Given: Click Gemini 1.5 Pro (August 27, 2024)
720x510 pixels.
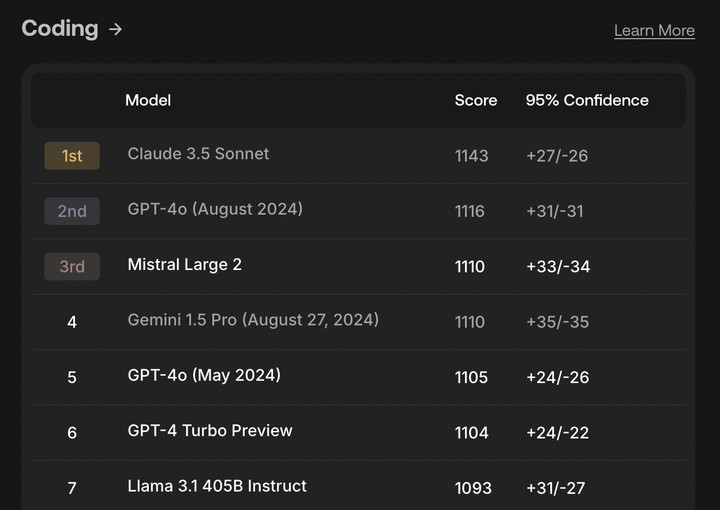Looking at the screenshot, I should (x=253, y=320).
